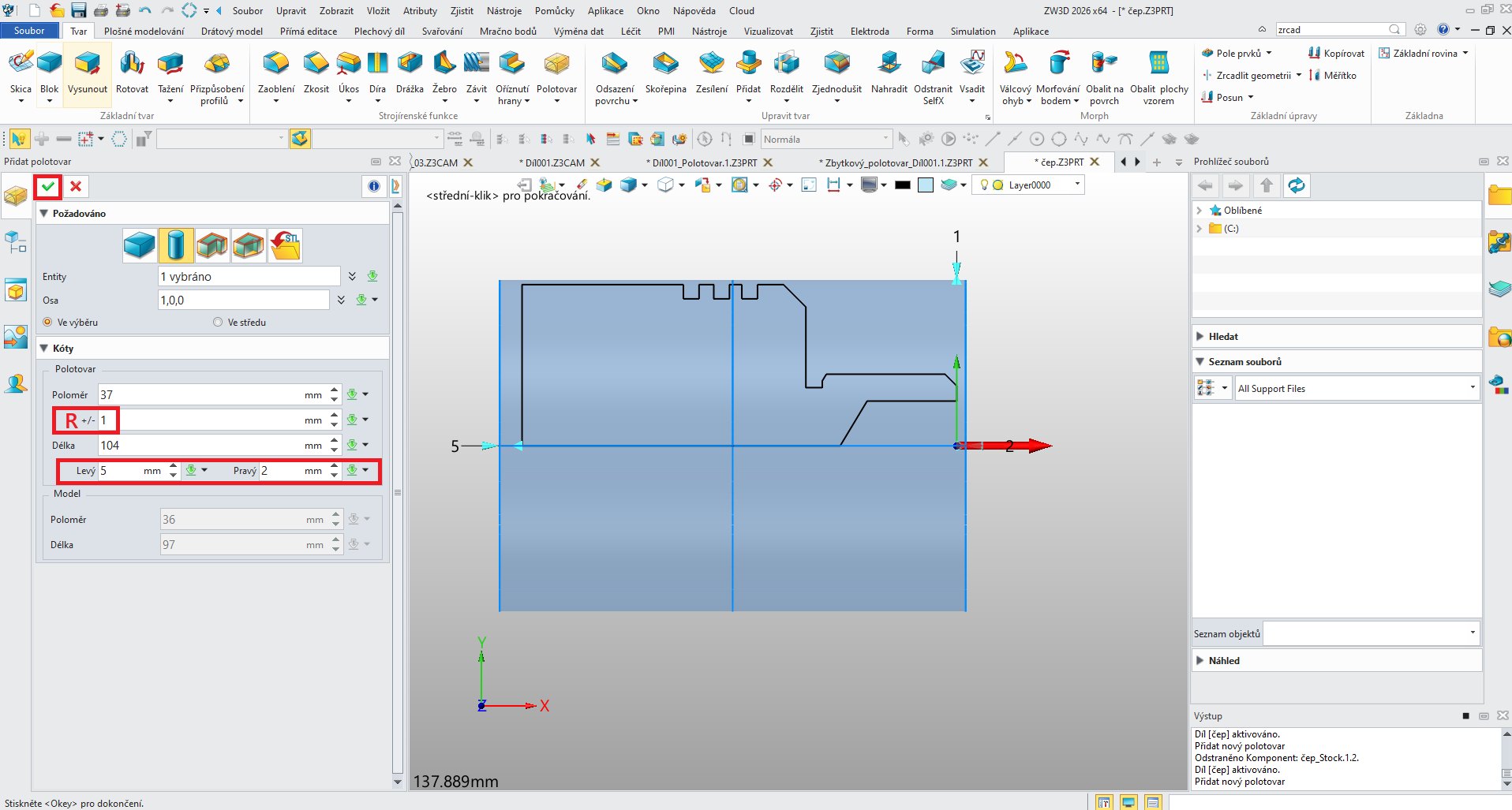Open the Nápověda menu

coord(694,11)
